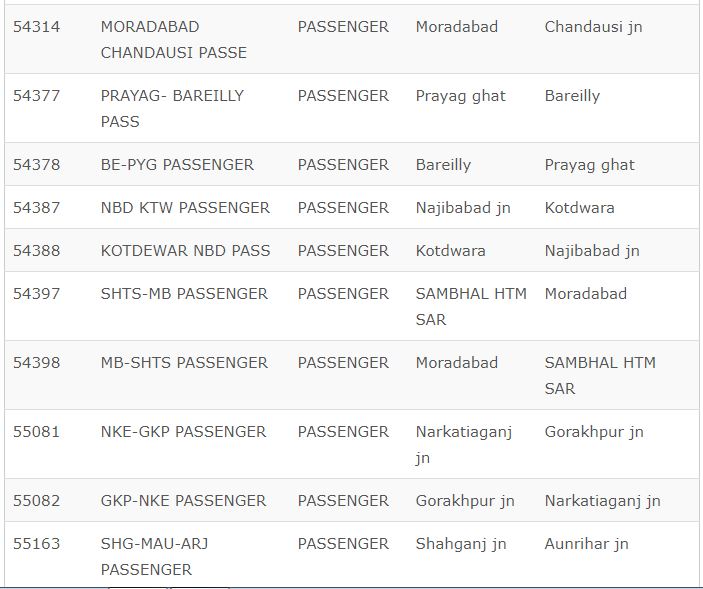Viewport: 703px width, 589px height.
Task: Click train number 54387
Action: tap(36, 208)
